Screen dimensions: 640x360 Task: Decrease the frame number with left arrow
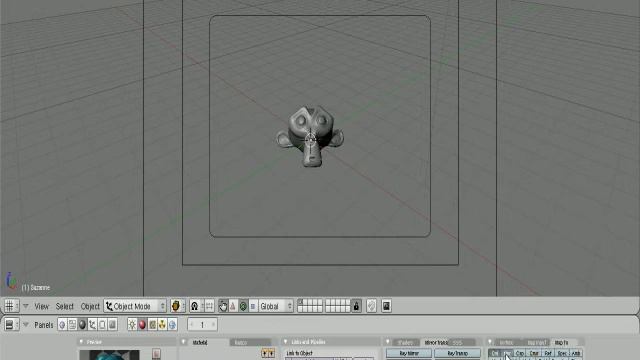[x=191, y=325]
